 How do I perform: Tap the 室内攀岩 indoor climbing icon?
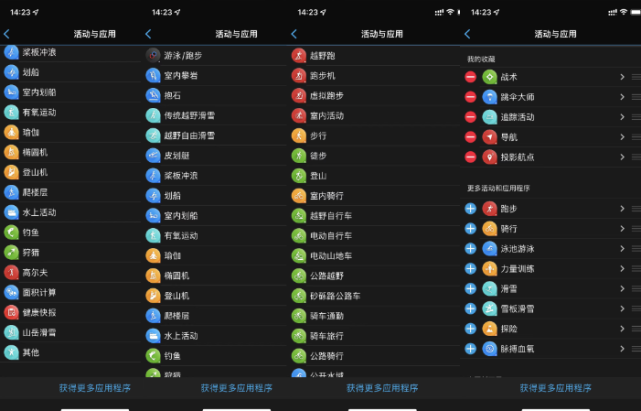153,75
